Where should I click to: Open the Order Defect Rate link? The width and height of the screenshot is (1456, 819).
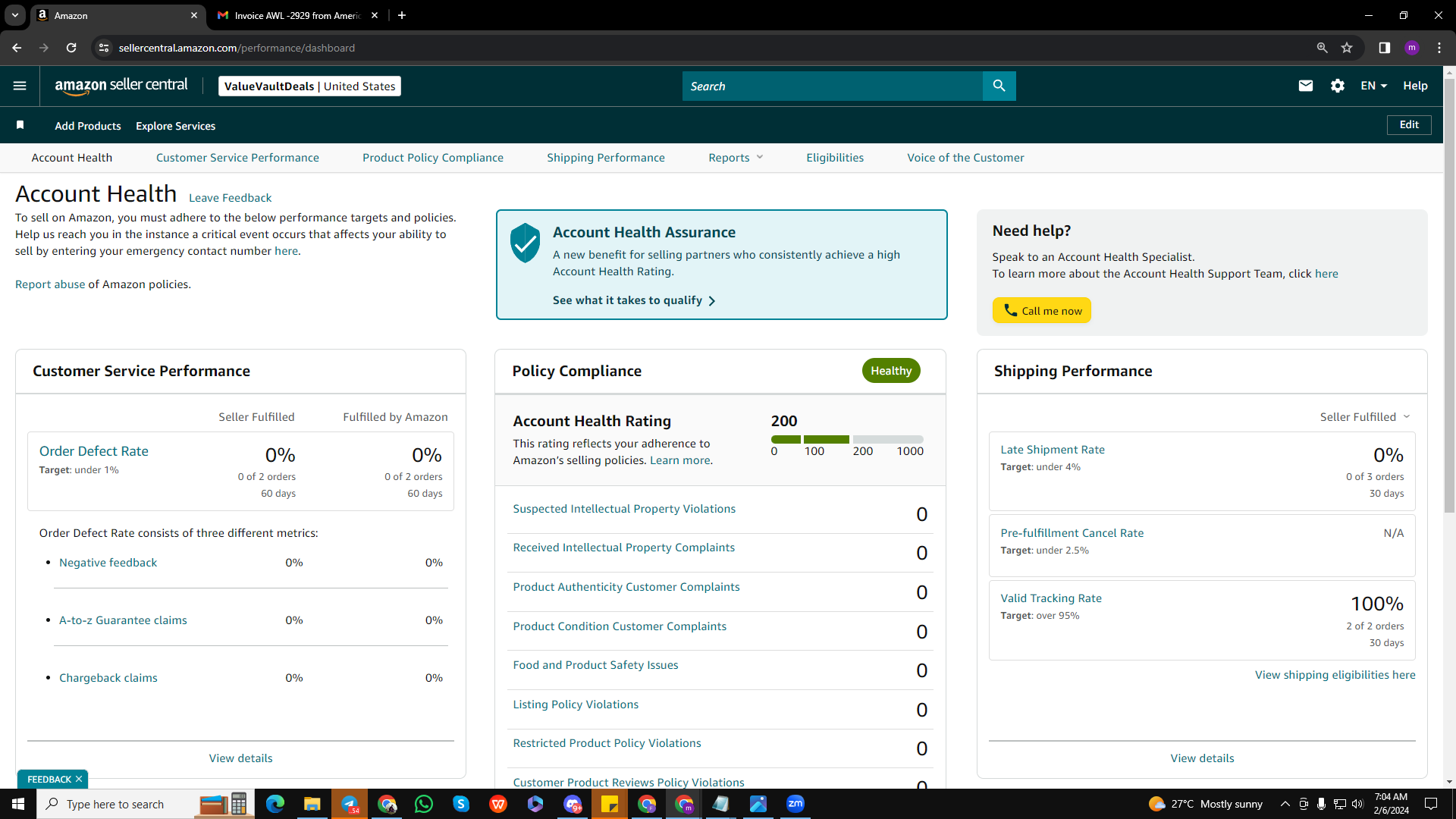(94, 451)
